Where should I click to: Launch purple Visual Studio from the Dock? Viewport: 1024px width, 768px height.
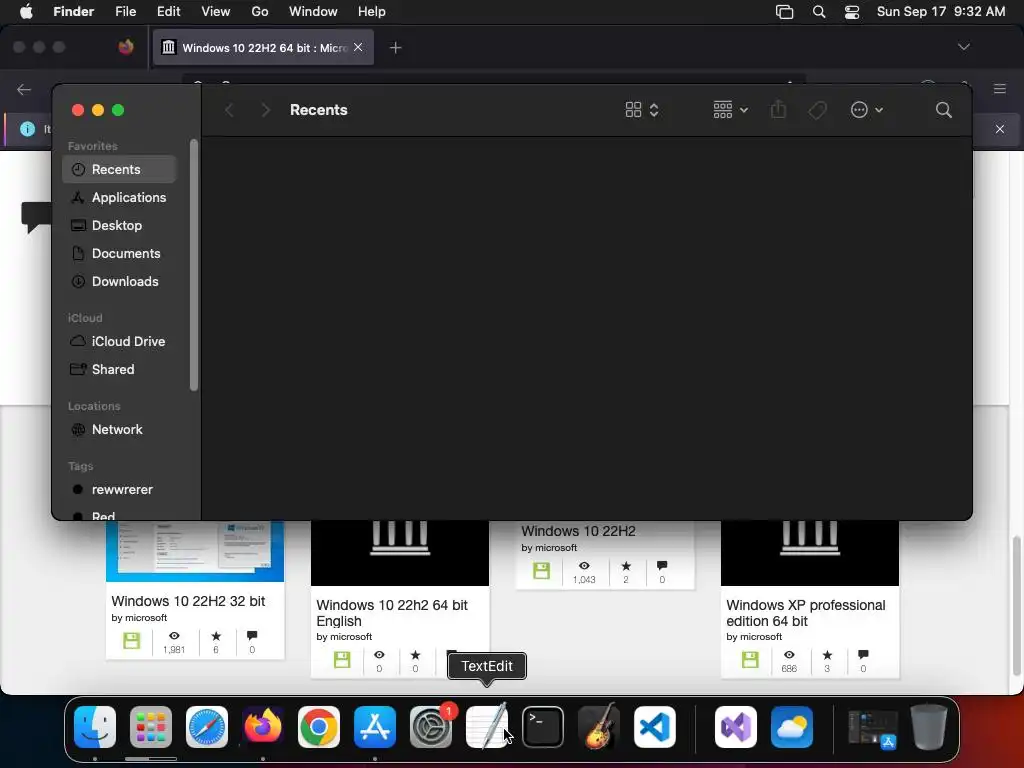tap(736, 727)
